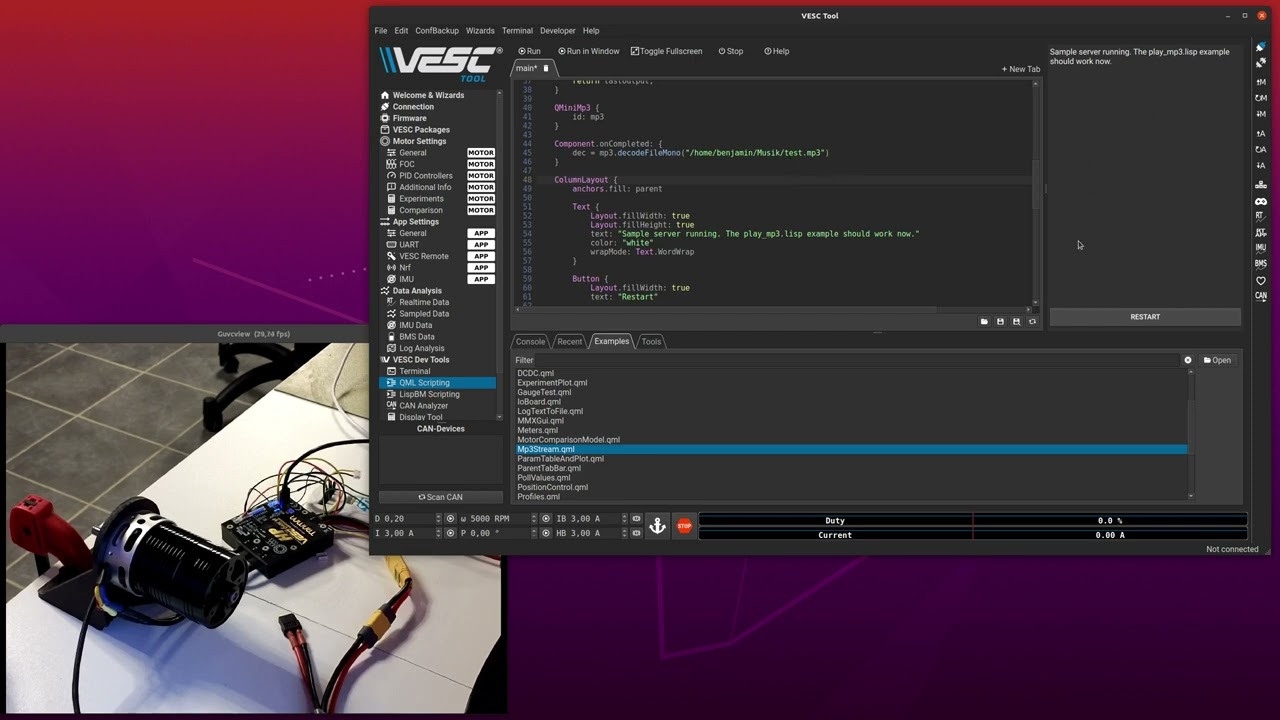This screenshot has height=720, width=1280.
Task: Clear the Filter field with X icon
Action: pos(1188,360)
